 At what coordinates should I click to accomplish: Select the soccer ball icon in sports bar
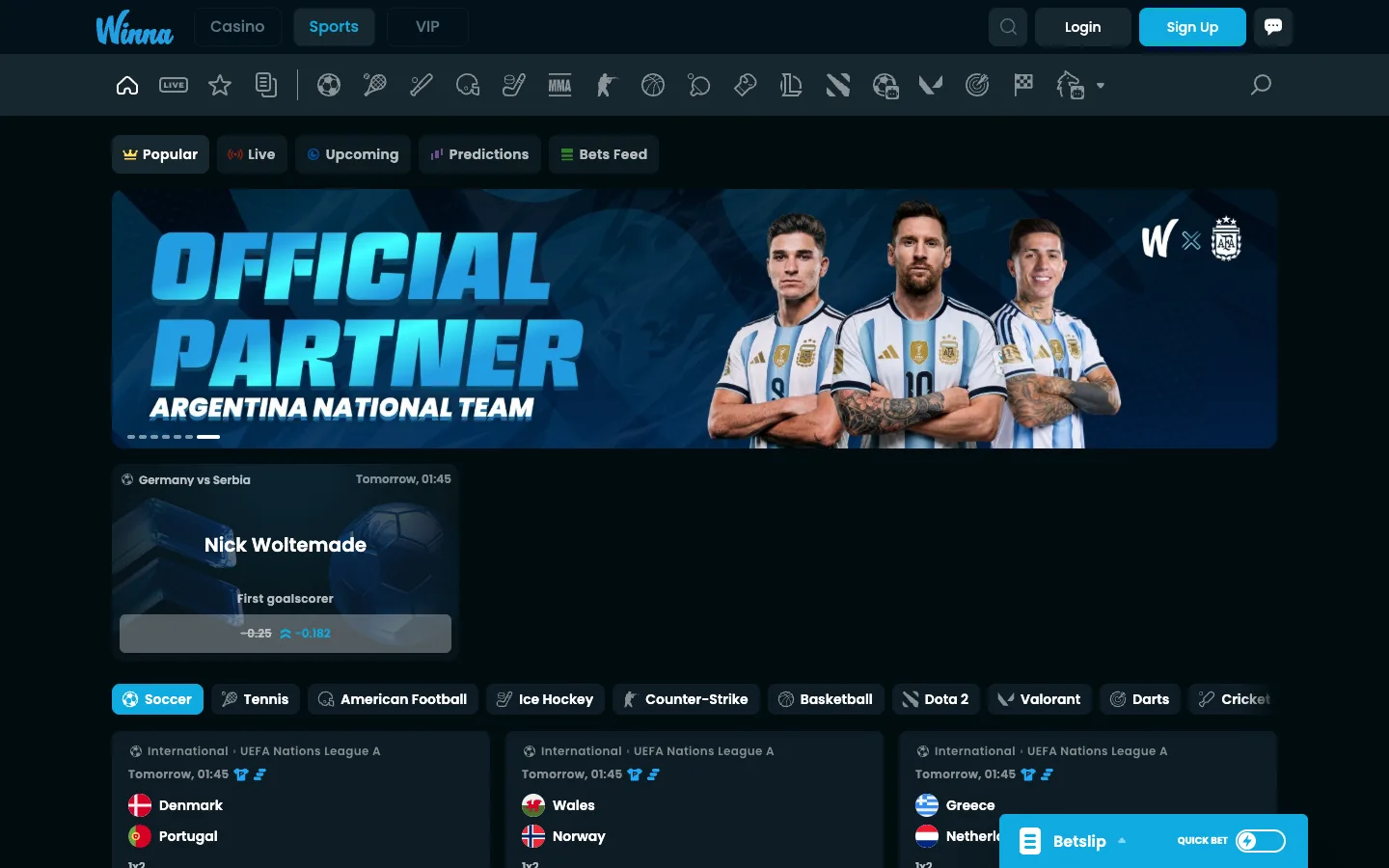pyautogui.click(x=329, y=86)
